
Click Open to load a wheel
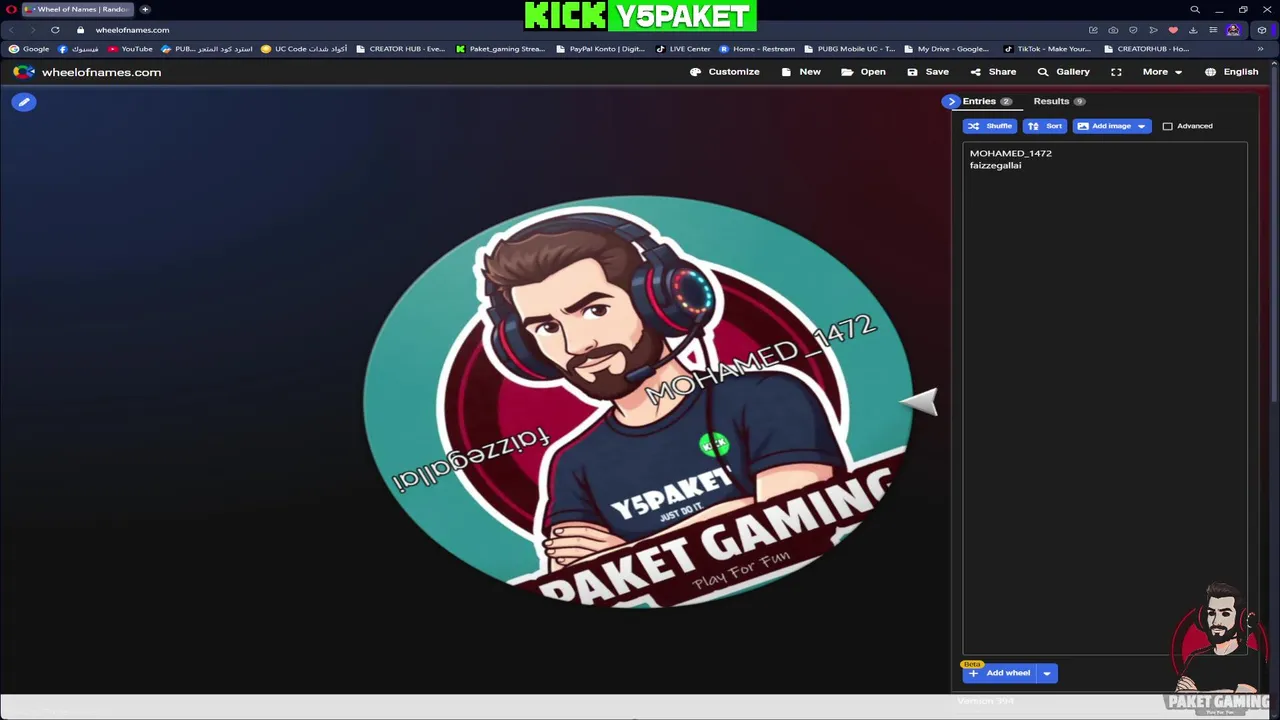[863, 72]
